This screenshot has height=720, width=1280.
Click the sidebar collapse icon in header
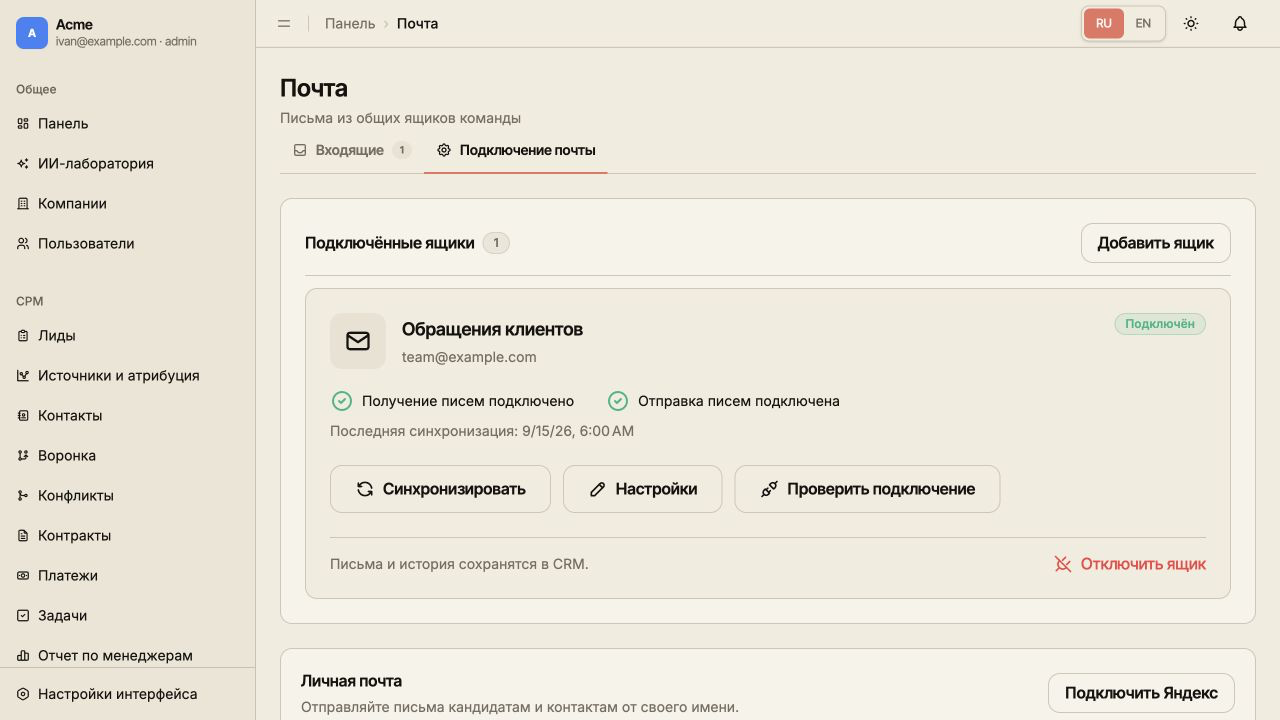284,23
